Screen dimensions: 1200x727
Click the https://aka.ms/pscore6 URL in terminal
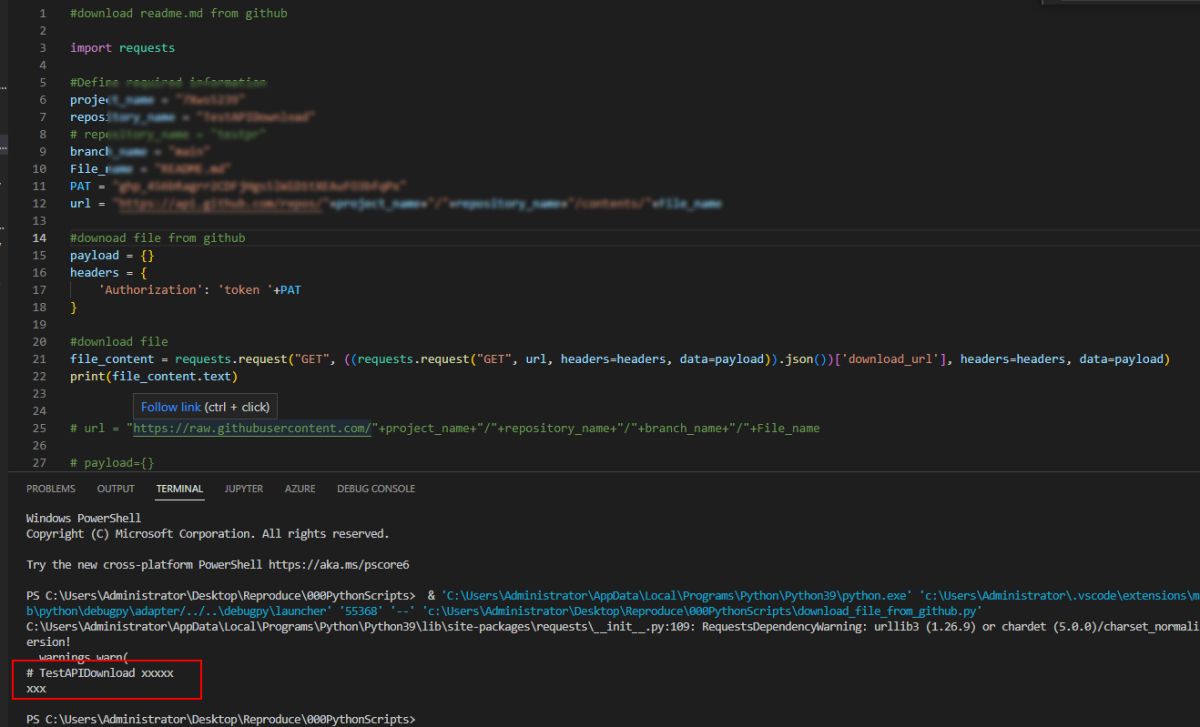coord(339,565)
